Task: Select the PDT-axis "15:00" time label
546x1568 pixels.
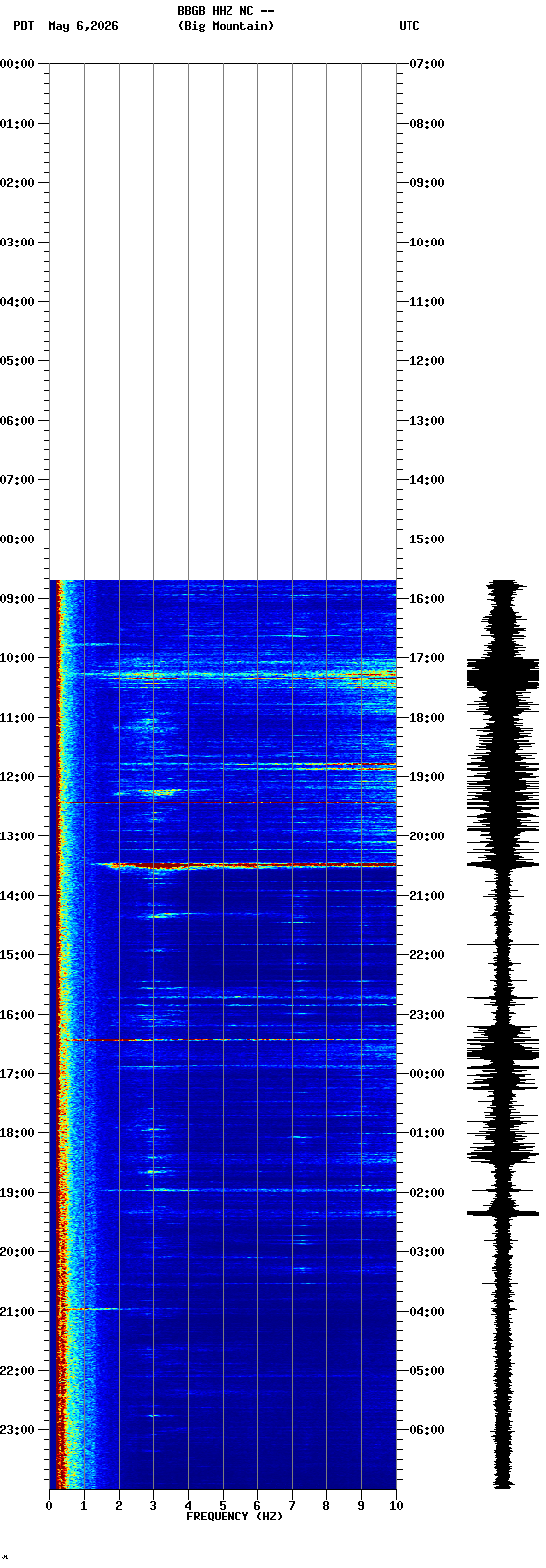Action: pyautogui.click(x=18, y=955)
